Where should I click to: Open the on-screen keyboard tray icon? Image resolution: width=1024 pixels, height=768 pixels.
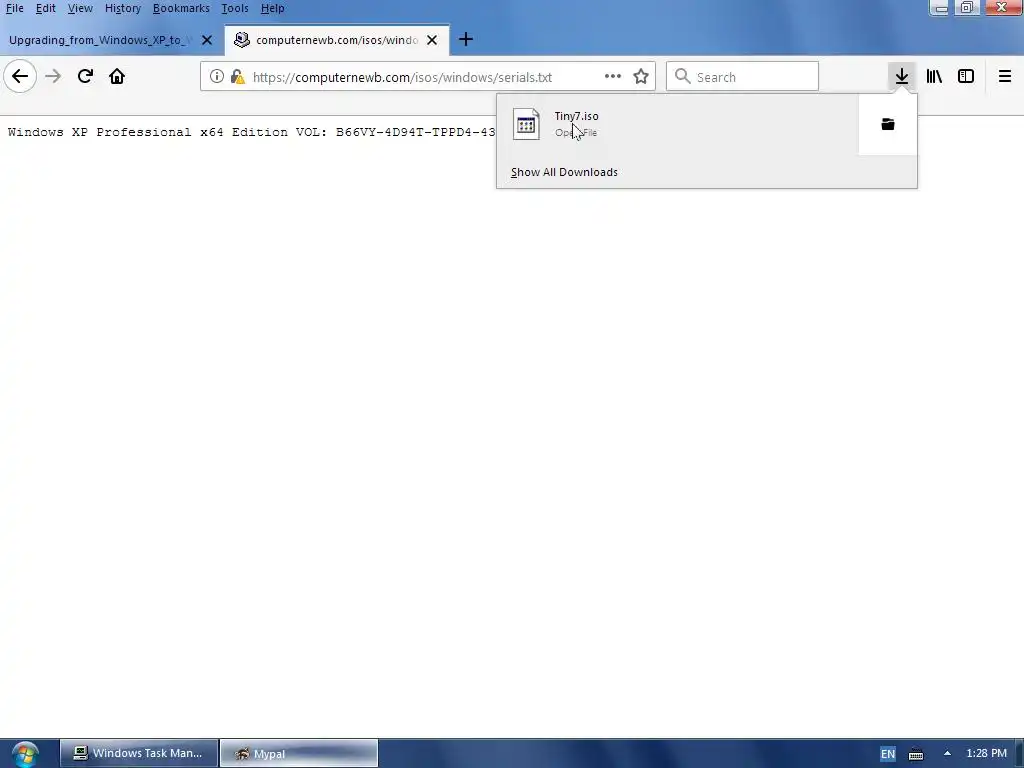click(x=916, y=754)
